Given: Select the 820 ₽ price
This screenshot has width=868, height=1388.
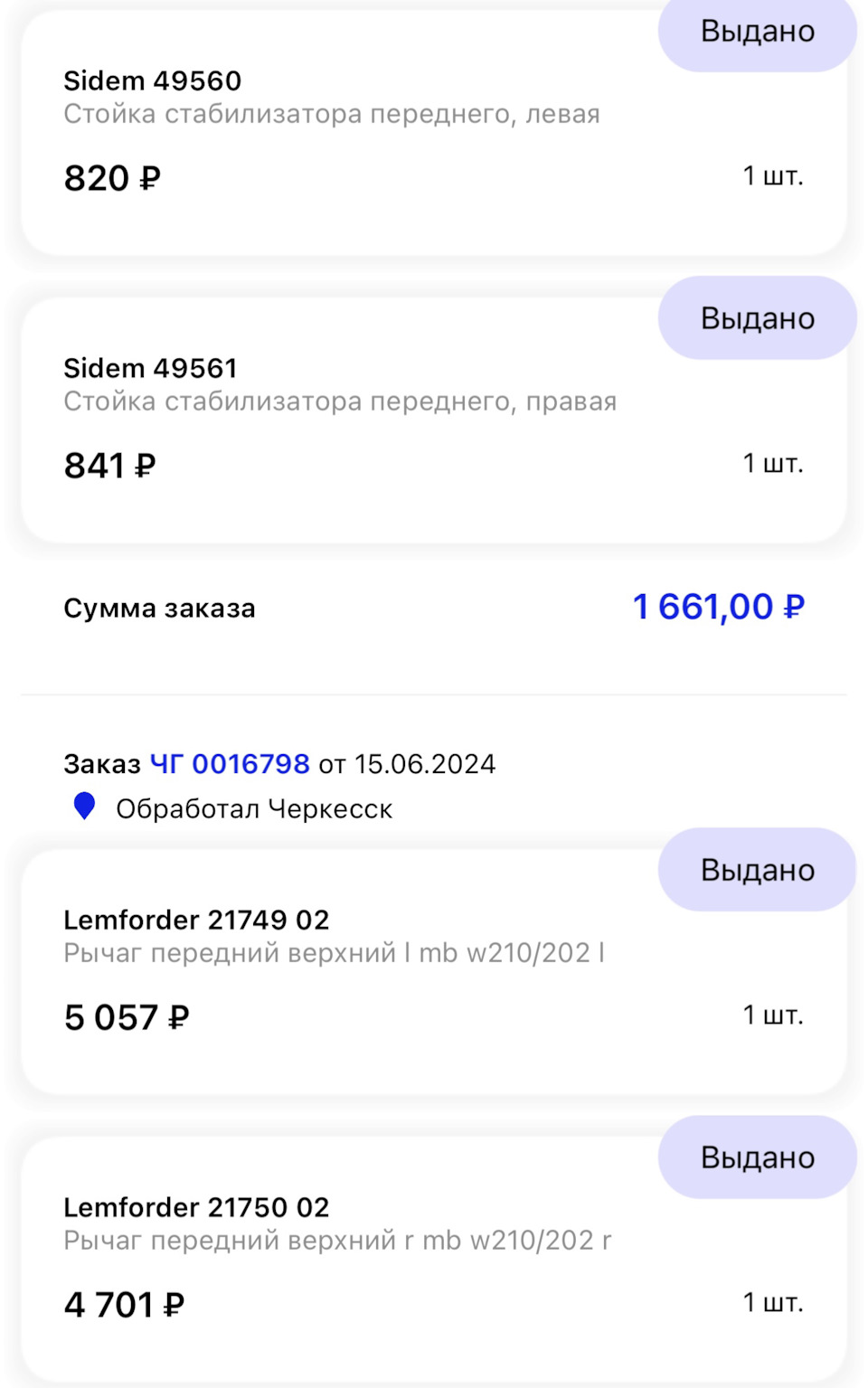Looking at the screenshot, I should click(x=112, y=178).
